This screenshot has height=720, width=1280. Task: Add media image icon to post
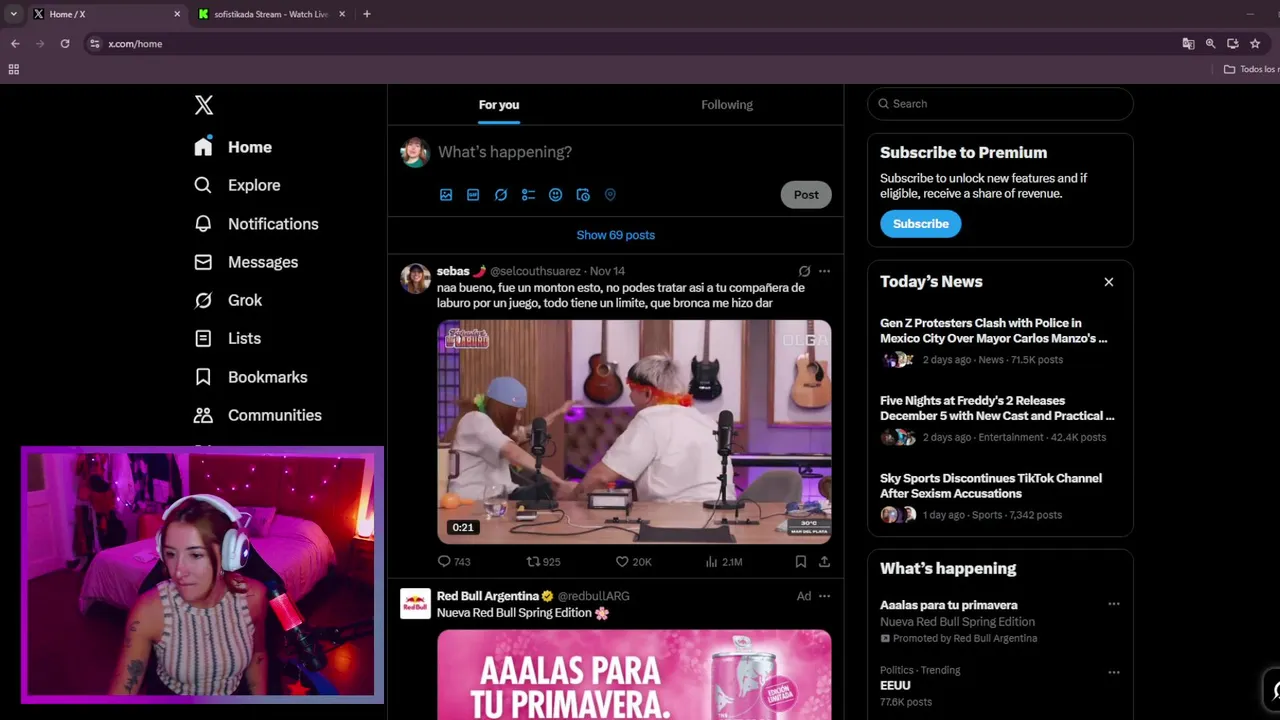tap(446, 195)
